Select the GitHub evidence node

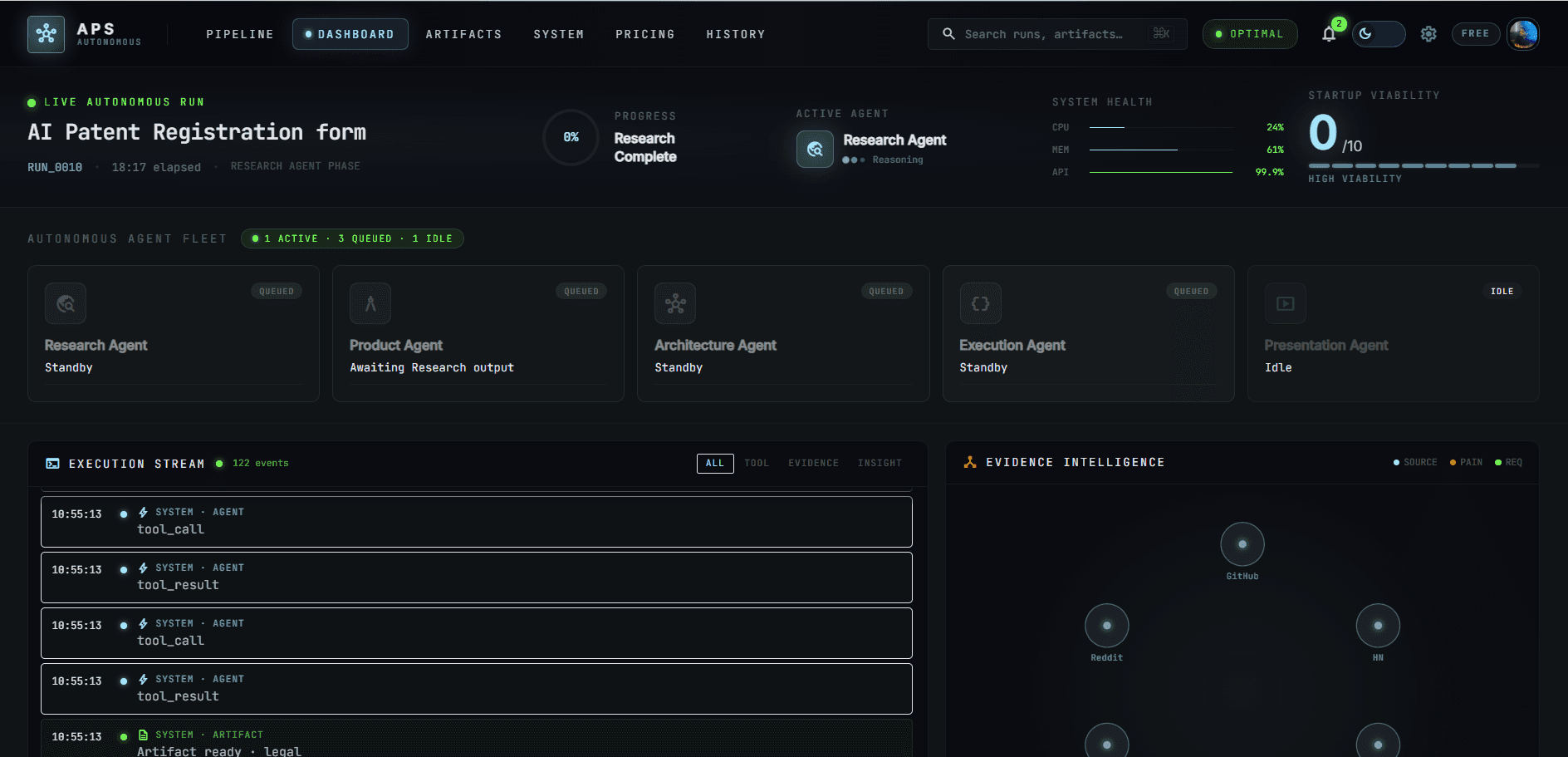1242,544
